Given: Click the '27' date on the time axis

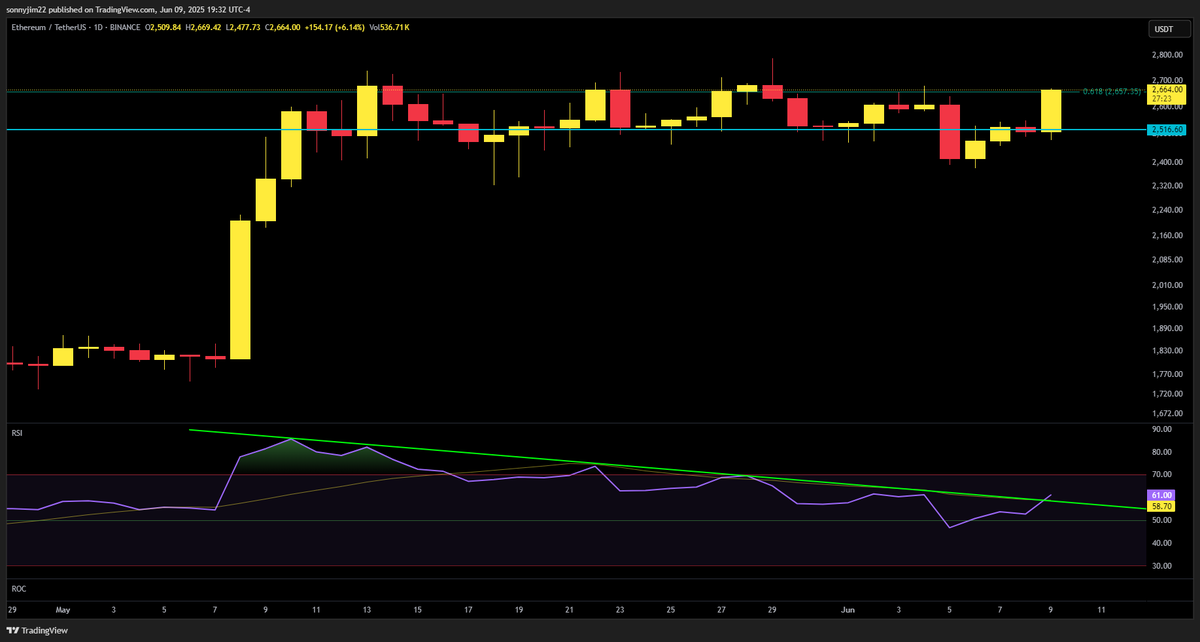Looking at the screenshot, I should pos(722,608).
